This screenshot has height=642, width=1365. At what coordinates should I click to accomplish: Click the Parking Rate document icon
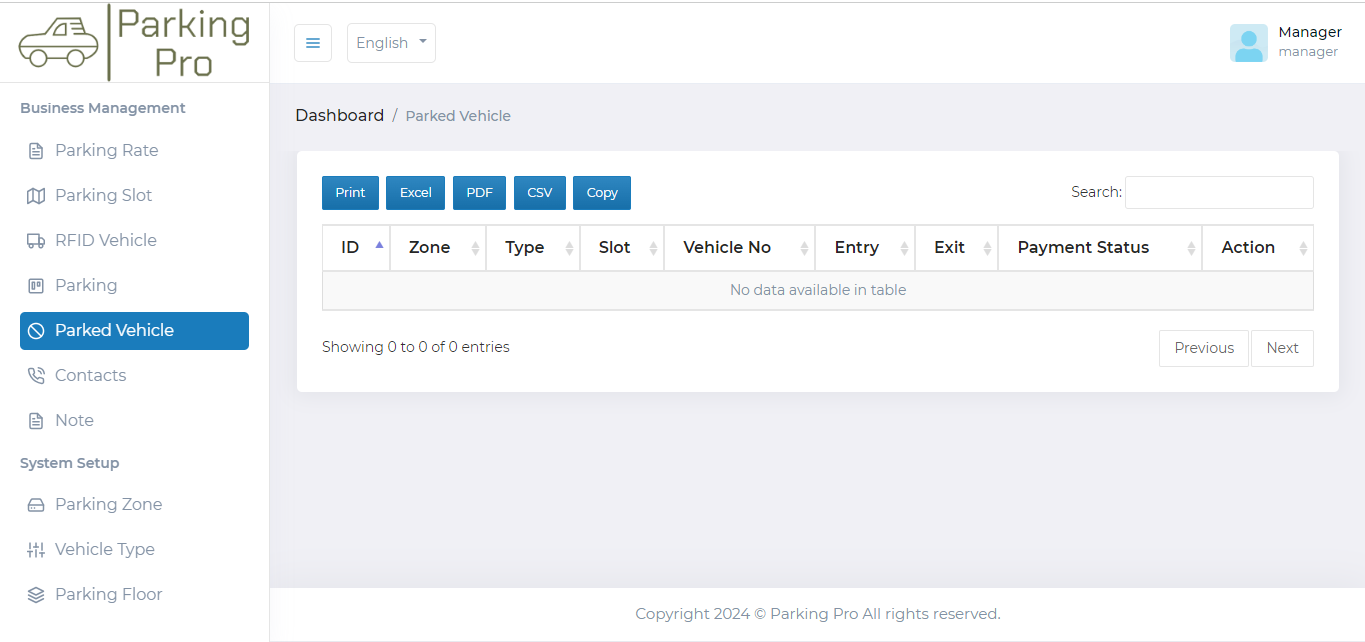pos(36,151)
